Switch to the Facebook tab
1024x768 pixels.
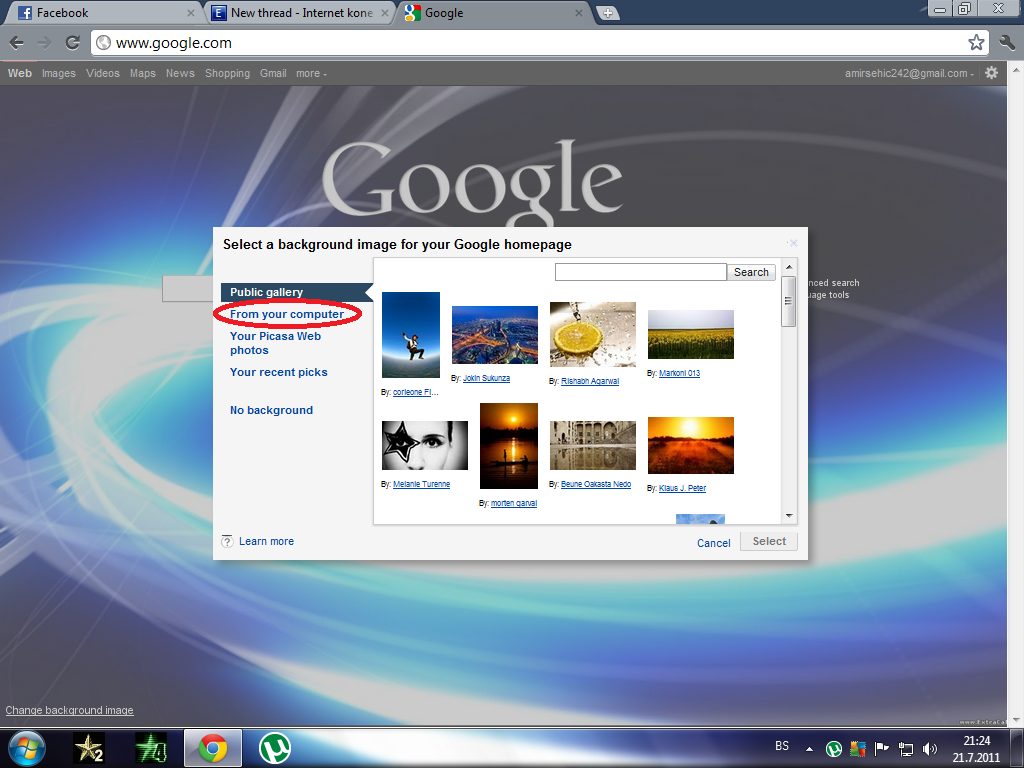[x=100, y=13]
